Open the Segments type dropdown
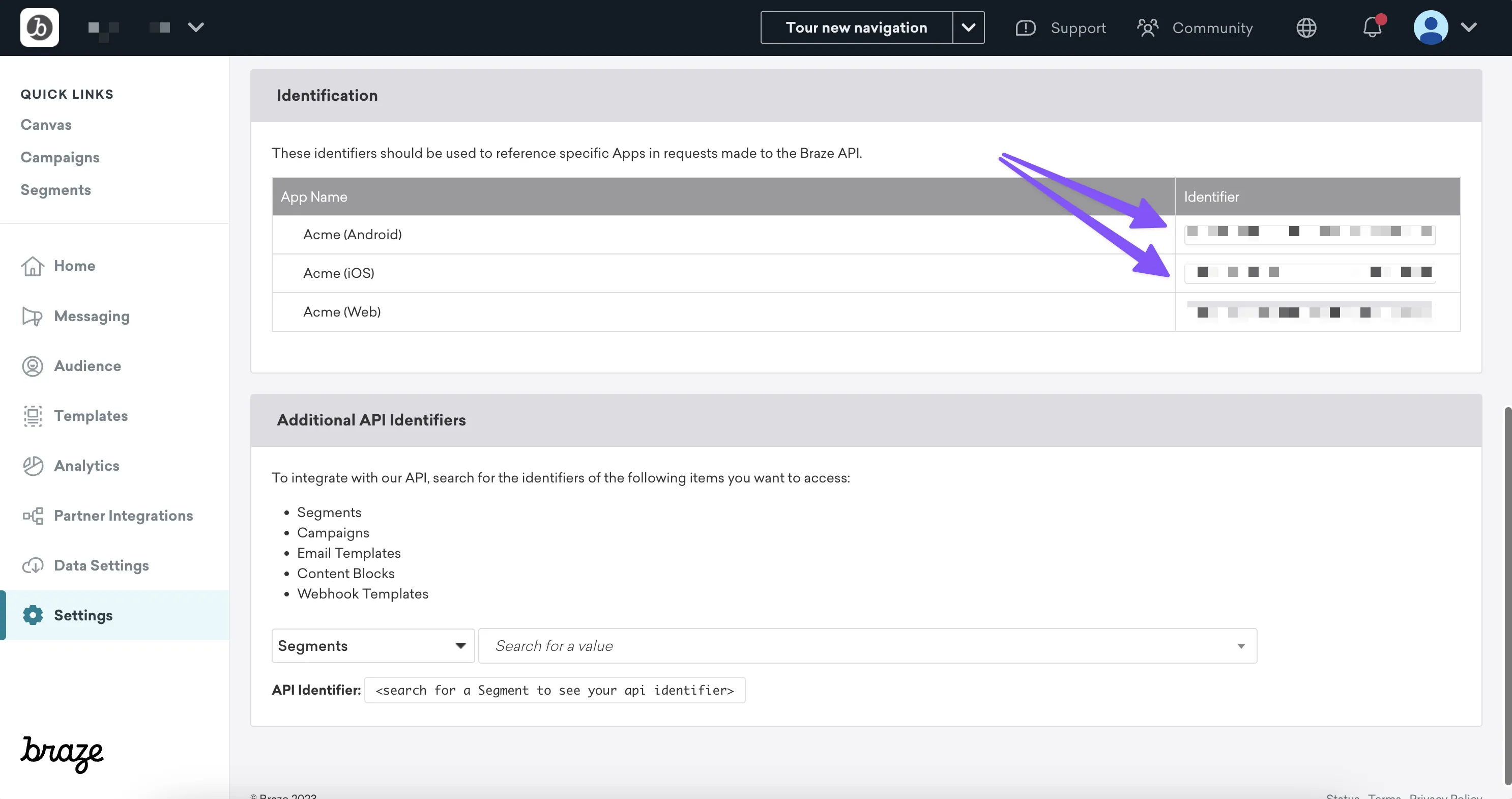The image size is (1512, 799). pos(373,646)
